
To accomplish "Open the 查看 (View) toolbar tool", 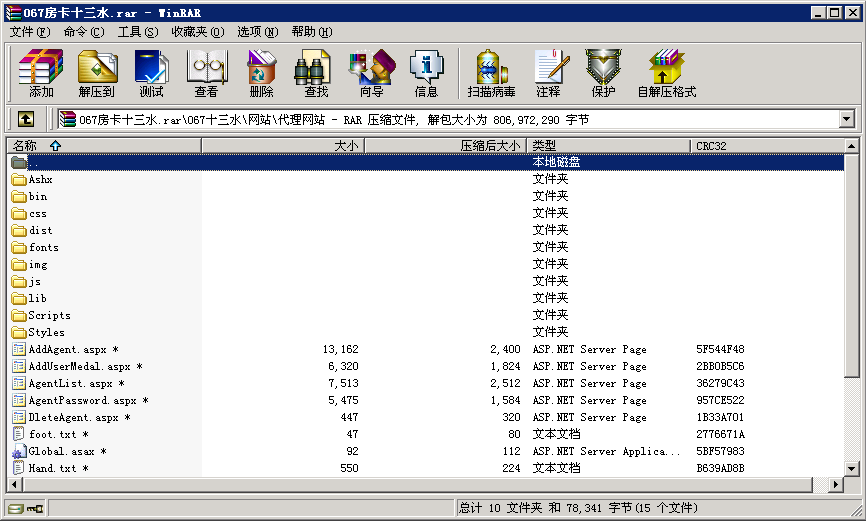I will tap(206, 74).
